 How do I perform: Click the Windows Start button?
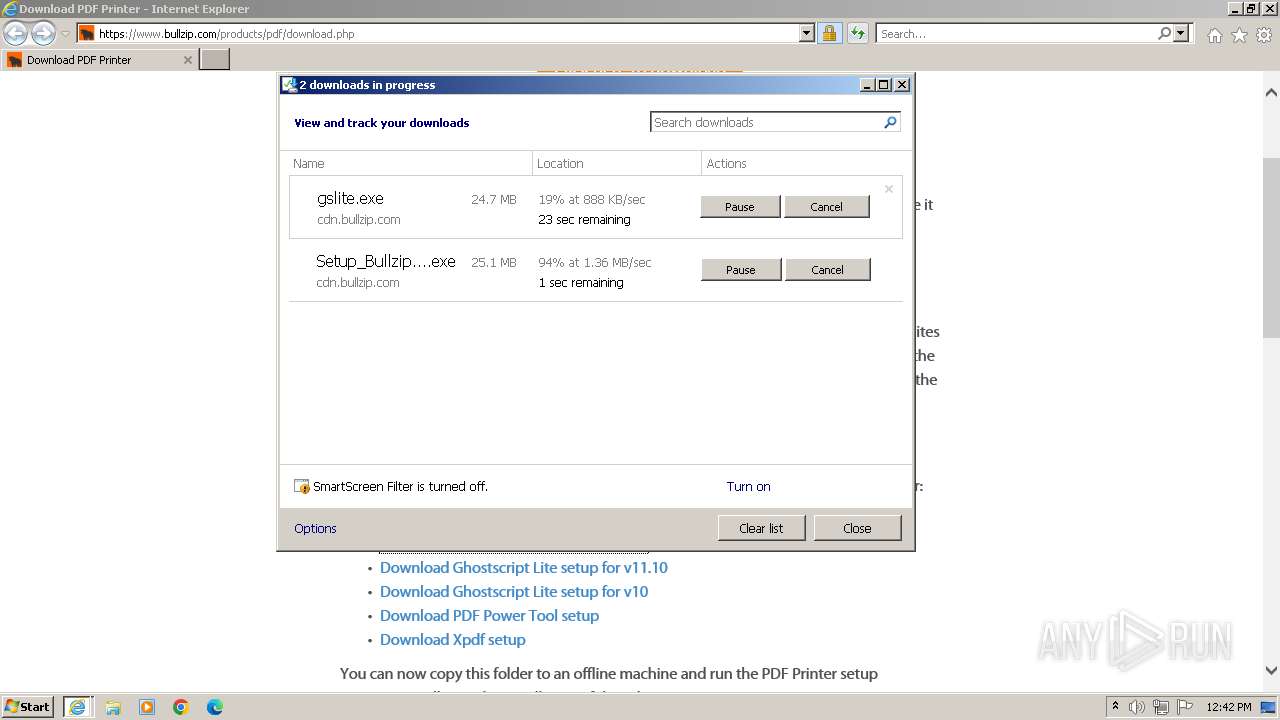pos(28,707)
